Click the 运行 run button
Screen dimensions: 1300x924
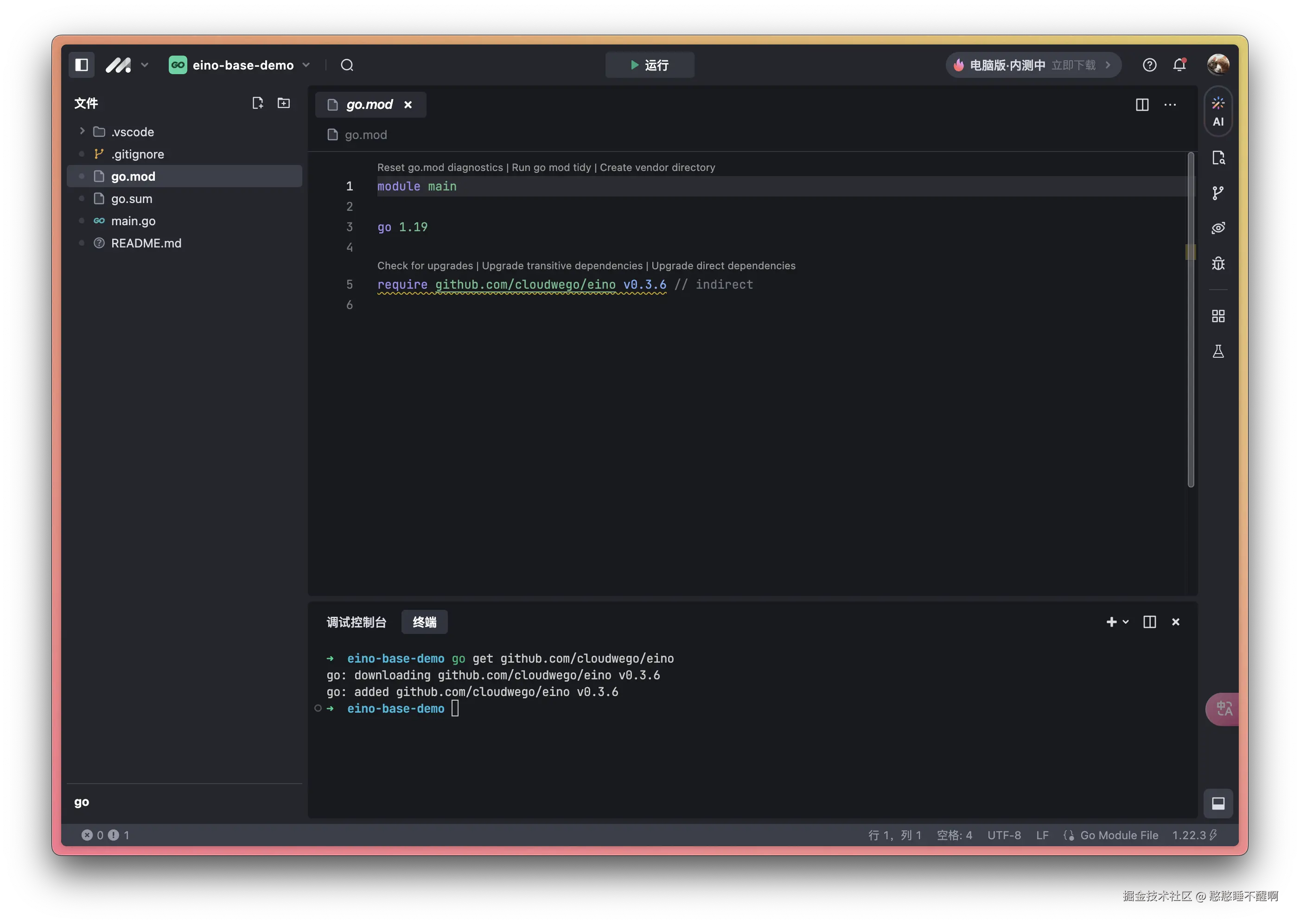click(650, 65)
